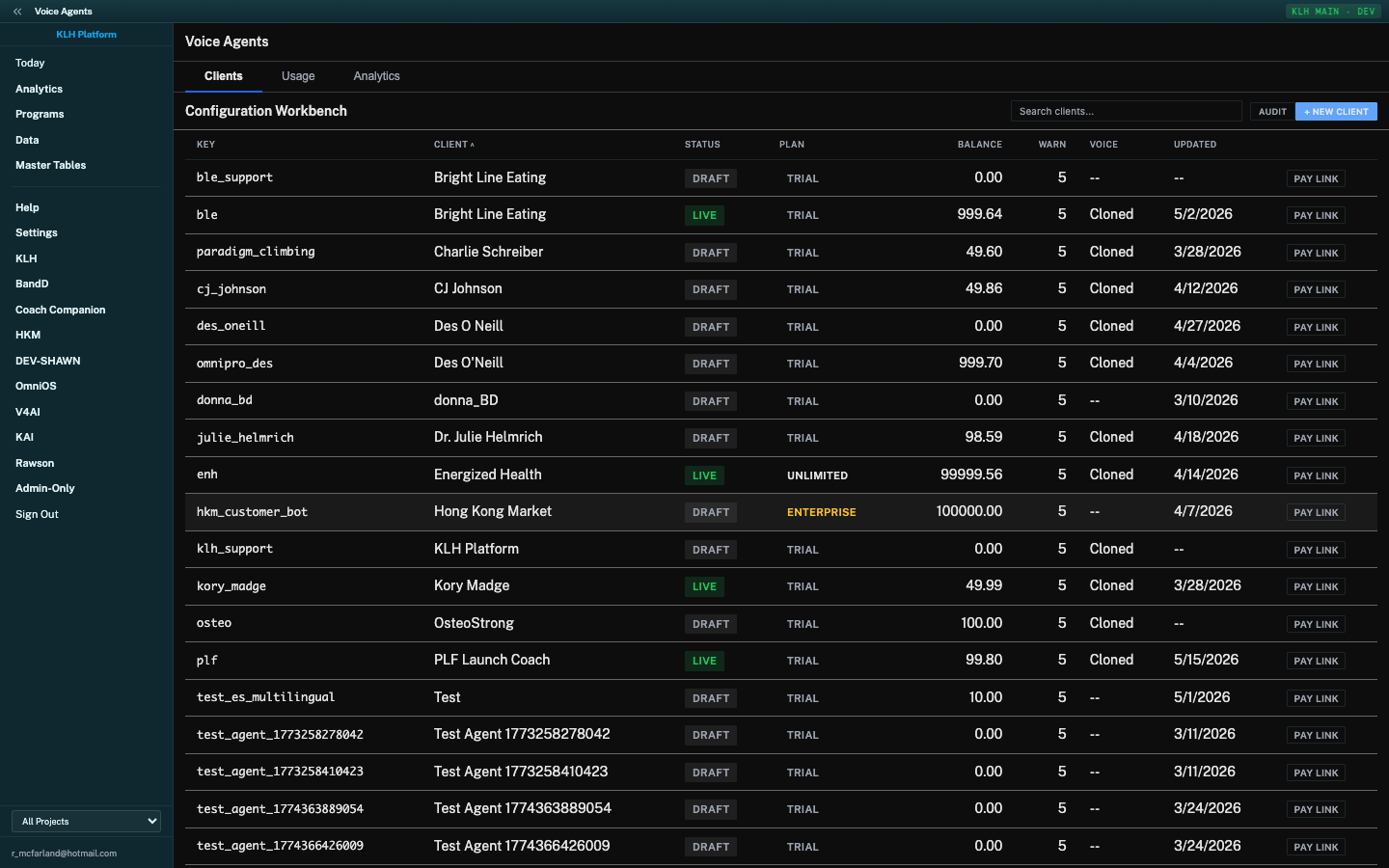1389x868 pixels.
Task: Click the balance 99999.56 cell
Action: [x=971, y=475]
